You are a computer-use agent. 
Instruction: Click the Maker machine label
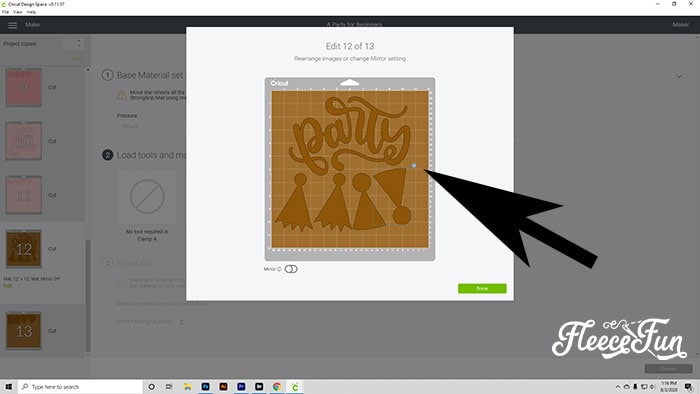point(680,25)
